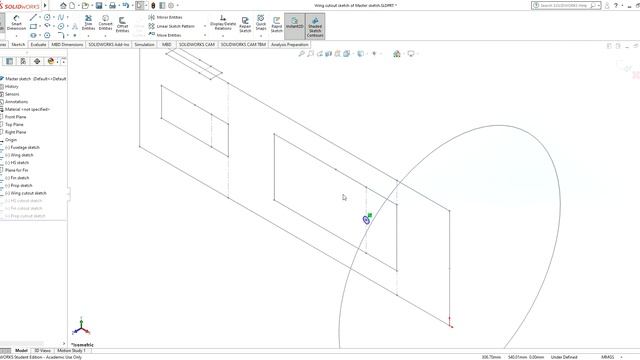Click the Rapid Sketch tool
The width and height of the screenshot is (640, 360).
[277, 24]
